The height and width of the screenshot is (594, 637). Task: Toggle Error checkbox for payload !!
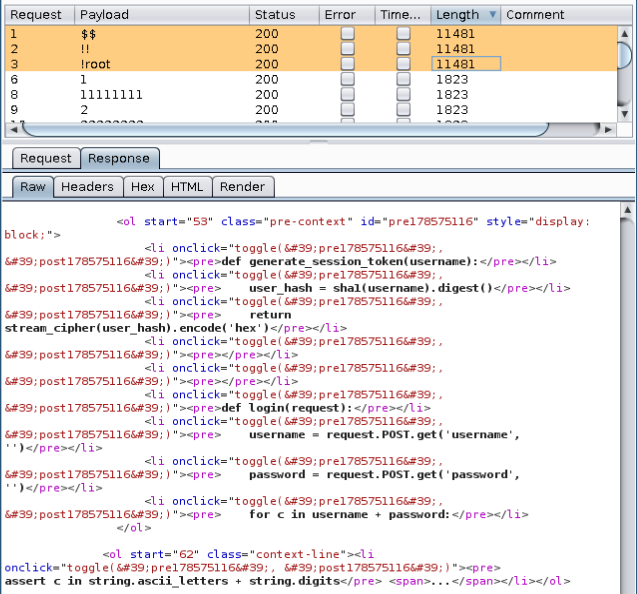tap(347, 48)
